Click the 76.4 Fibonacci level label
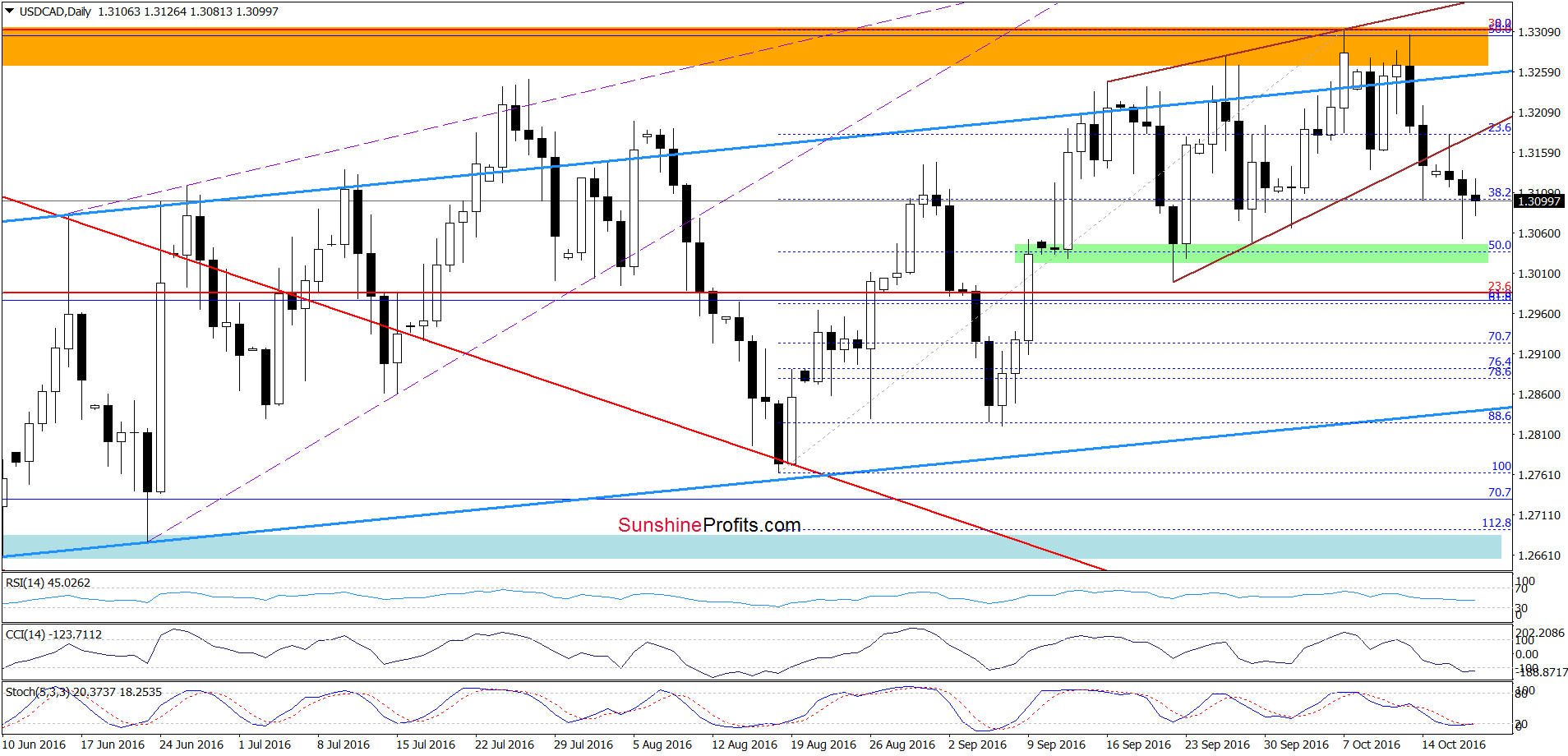 coord(1499,362)
